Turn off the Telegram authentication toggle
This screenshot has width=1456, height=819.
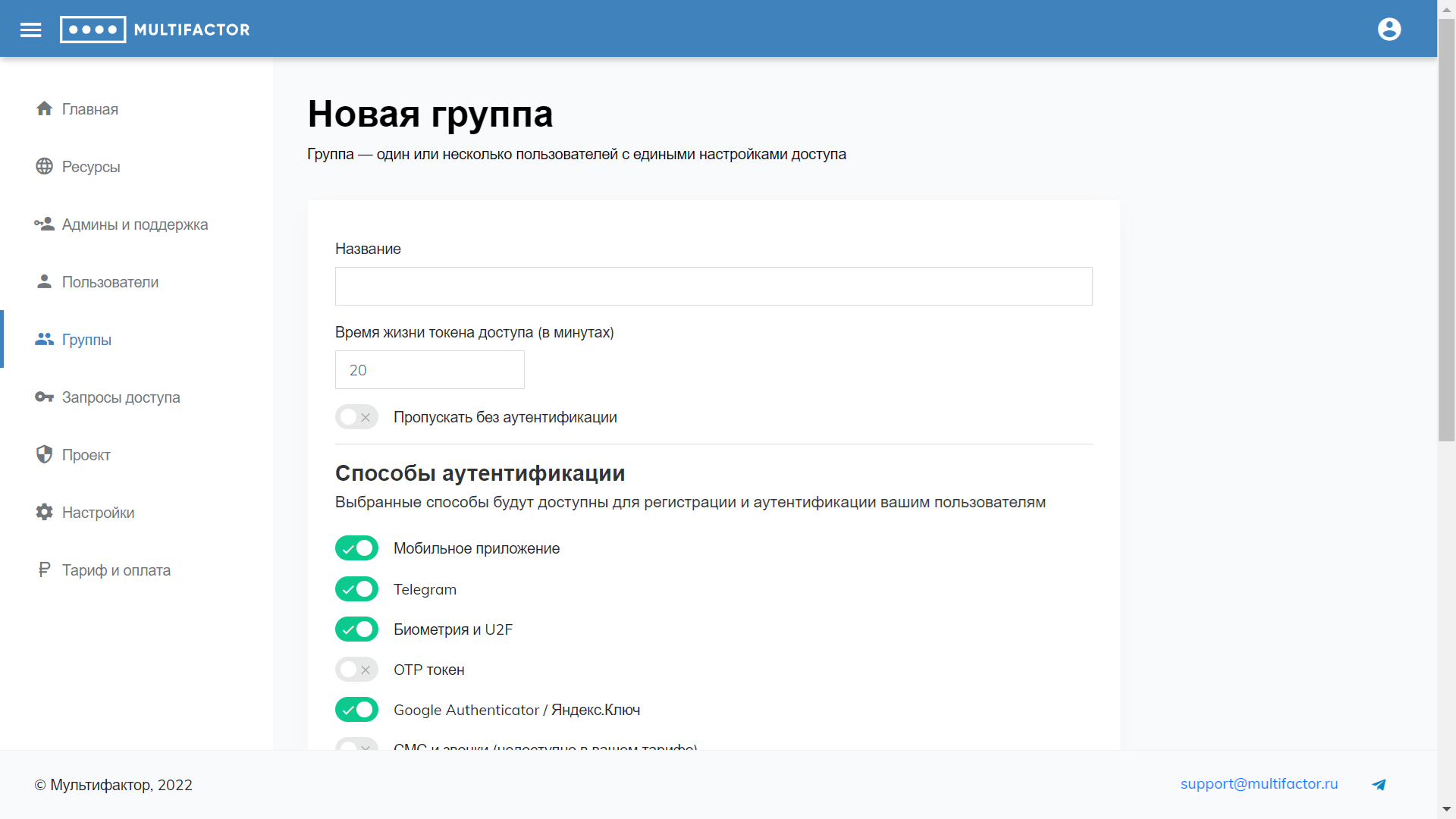tap(356, 589)
